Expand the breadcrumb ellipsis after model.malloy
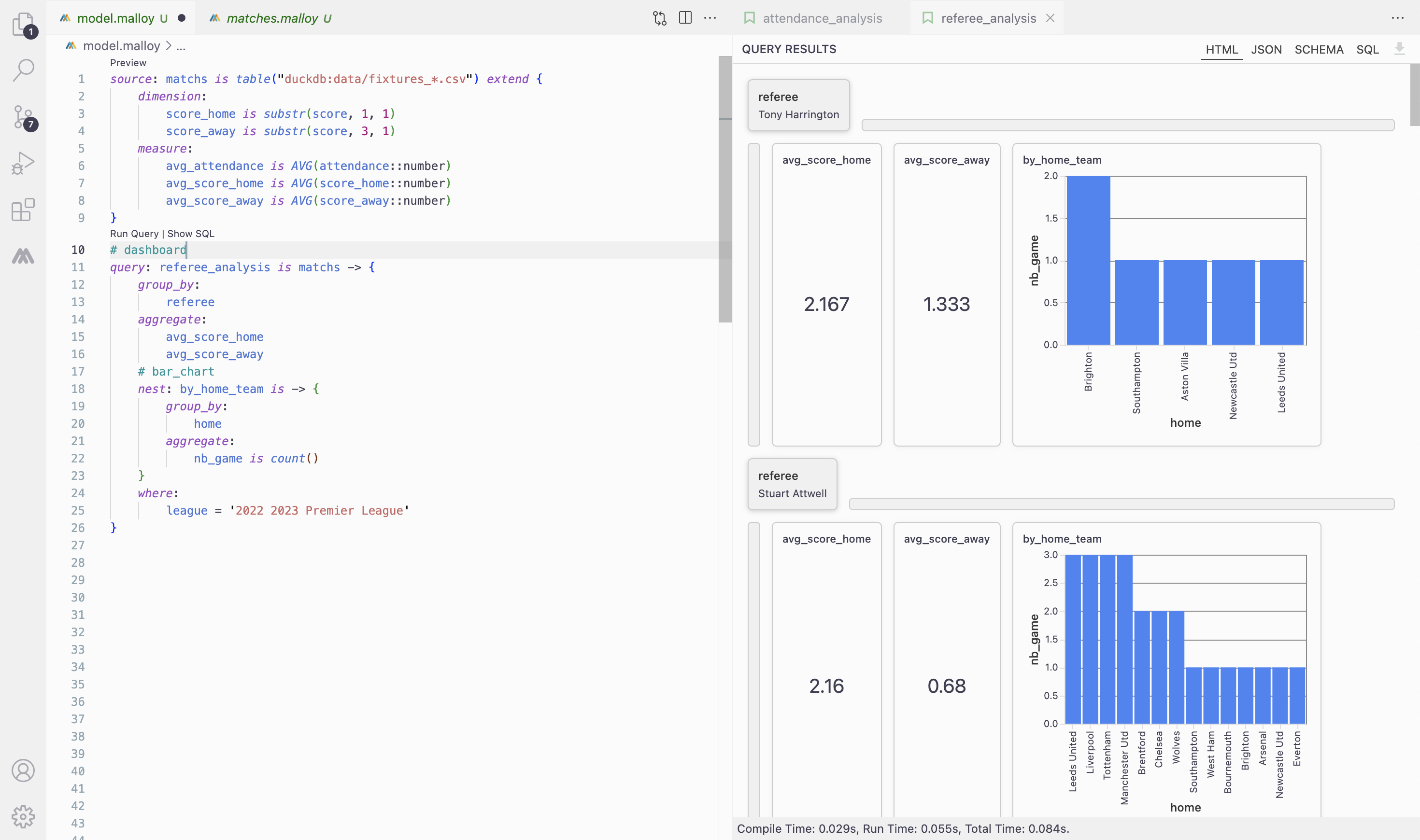 coord(181,46)
